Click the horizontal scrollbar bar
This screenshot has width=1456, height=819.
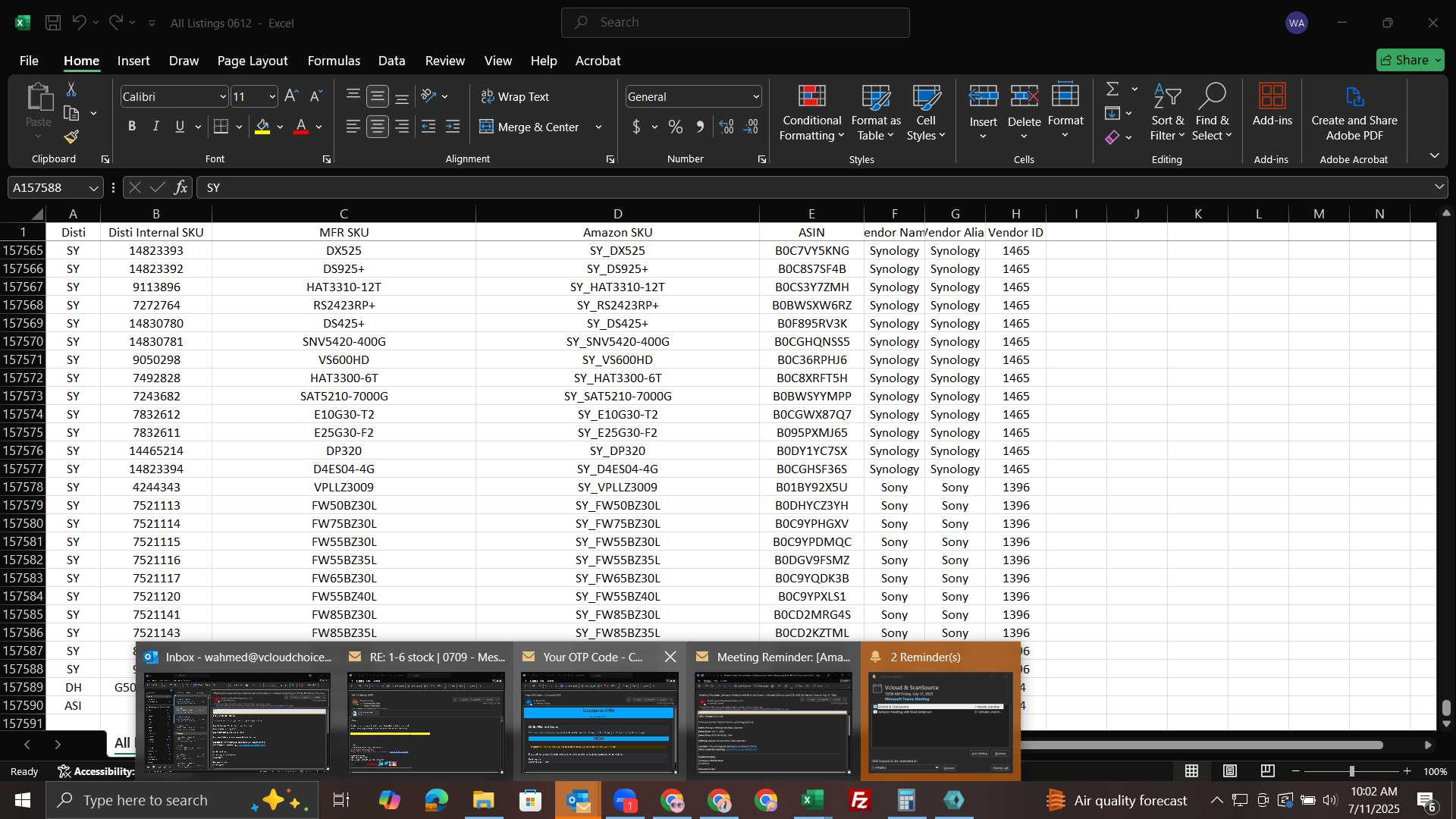click(x=1202, y=745)
